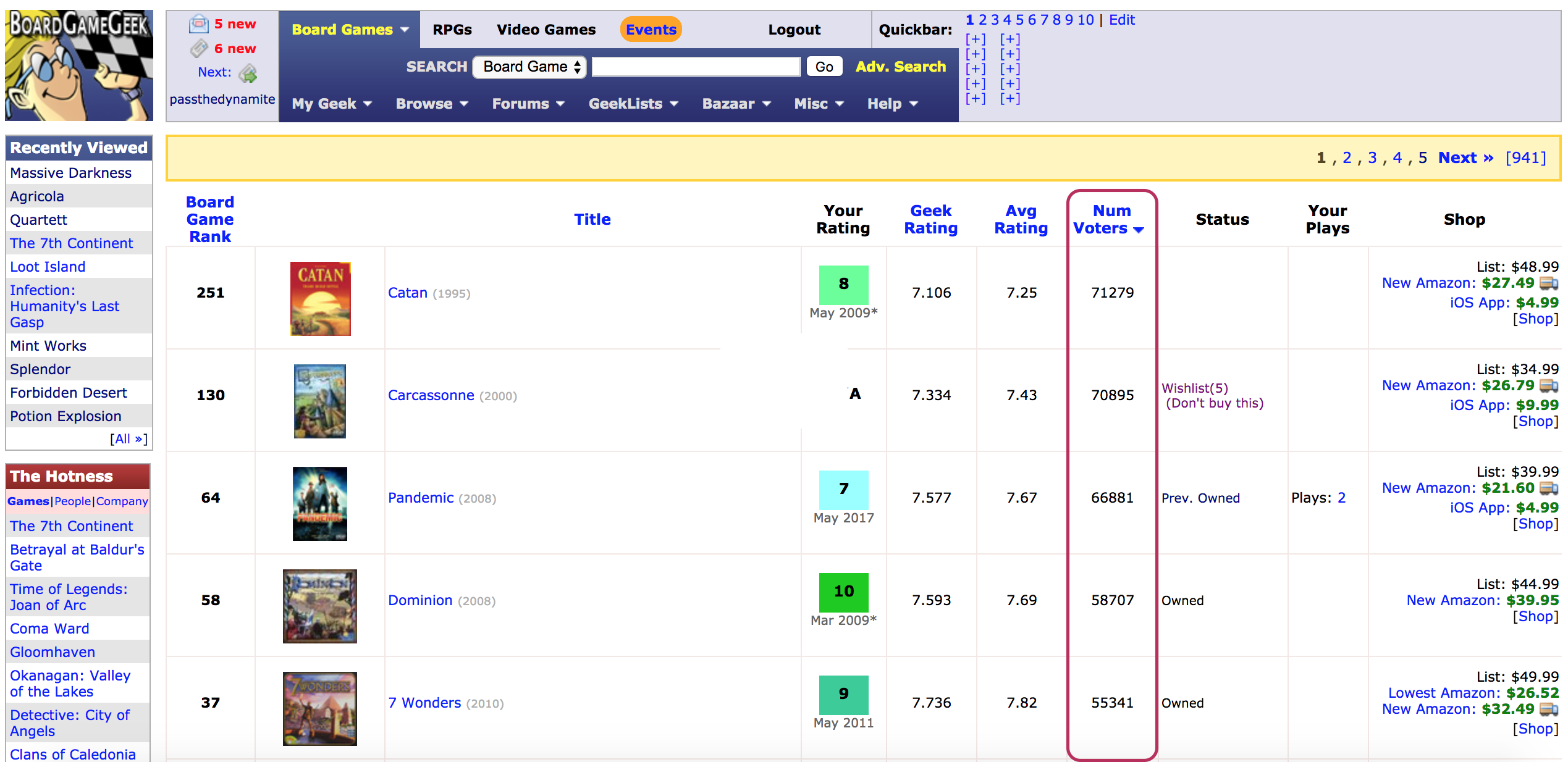
Task: Open the Pandemic title link
Action: (x=421, y=498)
